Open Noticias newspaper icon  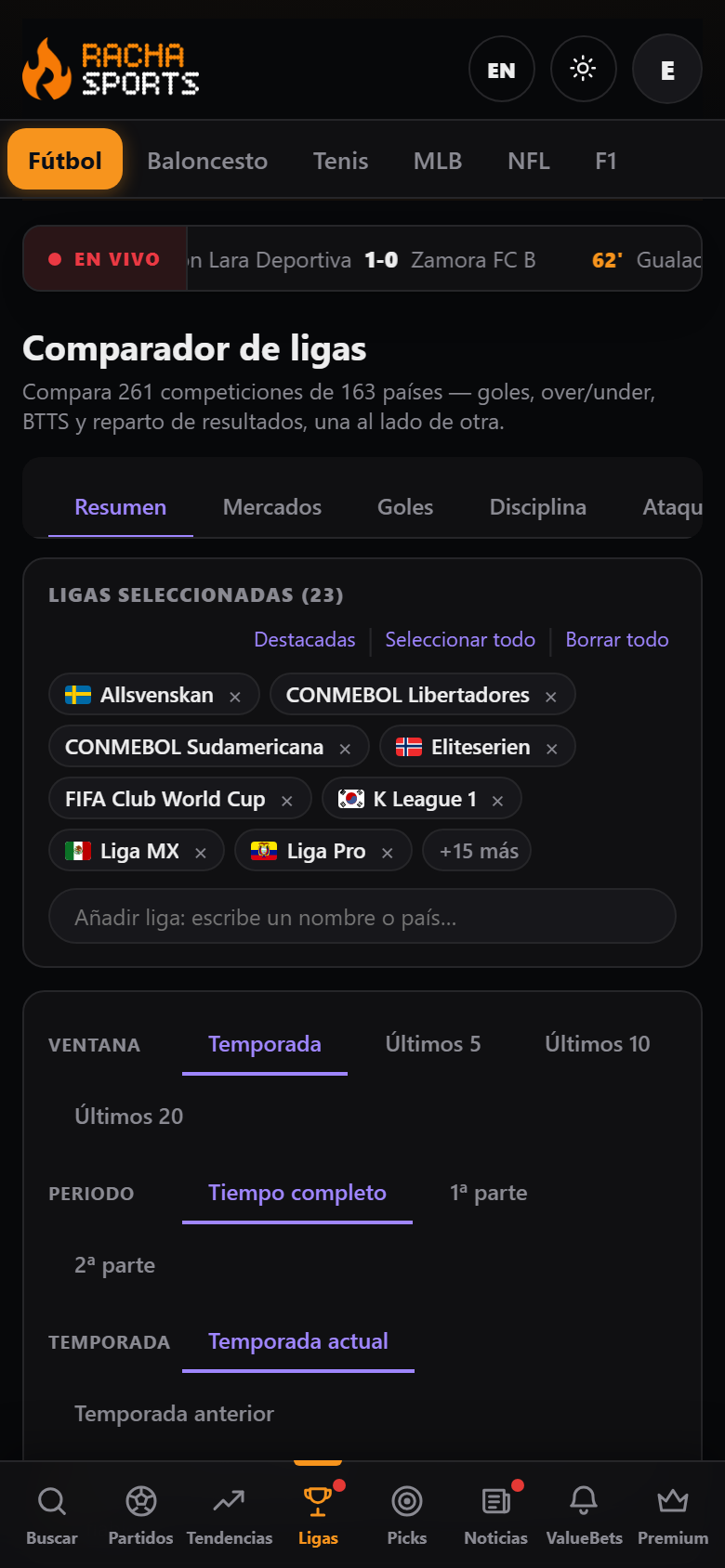[x=496, y=1501]
